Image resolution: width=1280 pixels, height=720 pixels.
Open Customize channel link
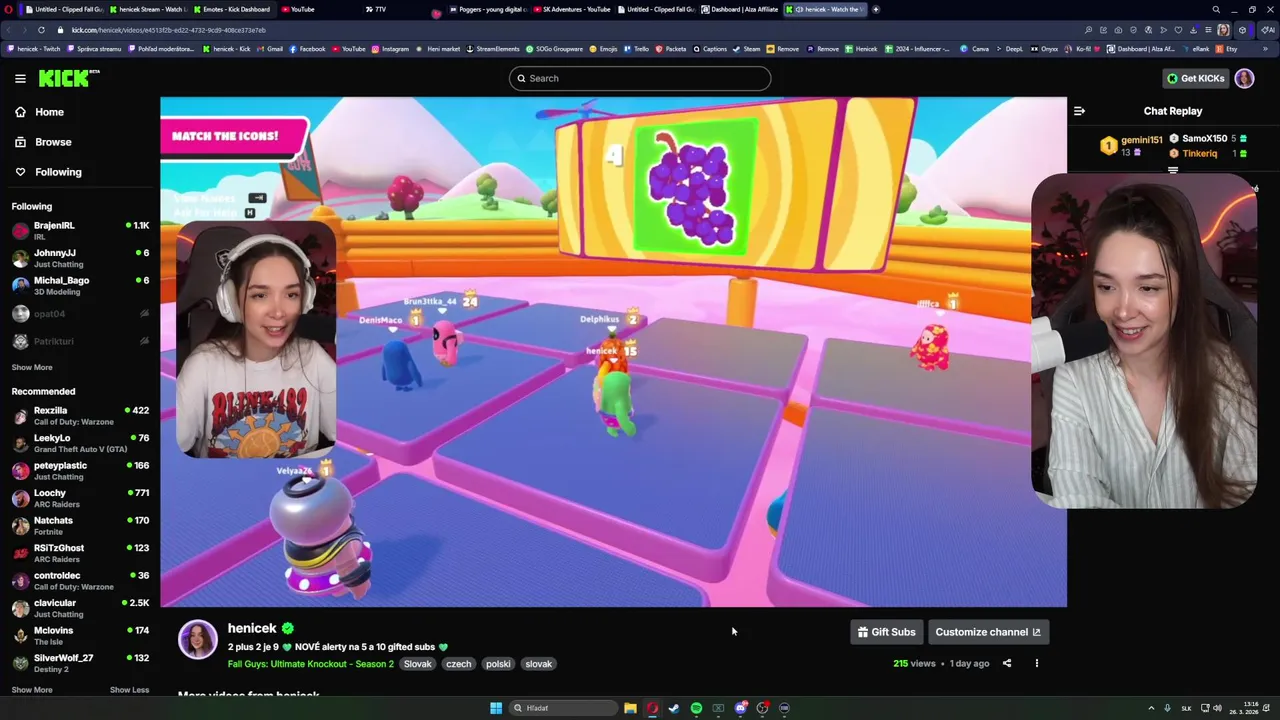pyautogui.click(x=988, y=632)
